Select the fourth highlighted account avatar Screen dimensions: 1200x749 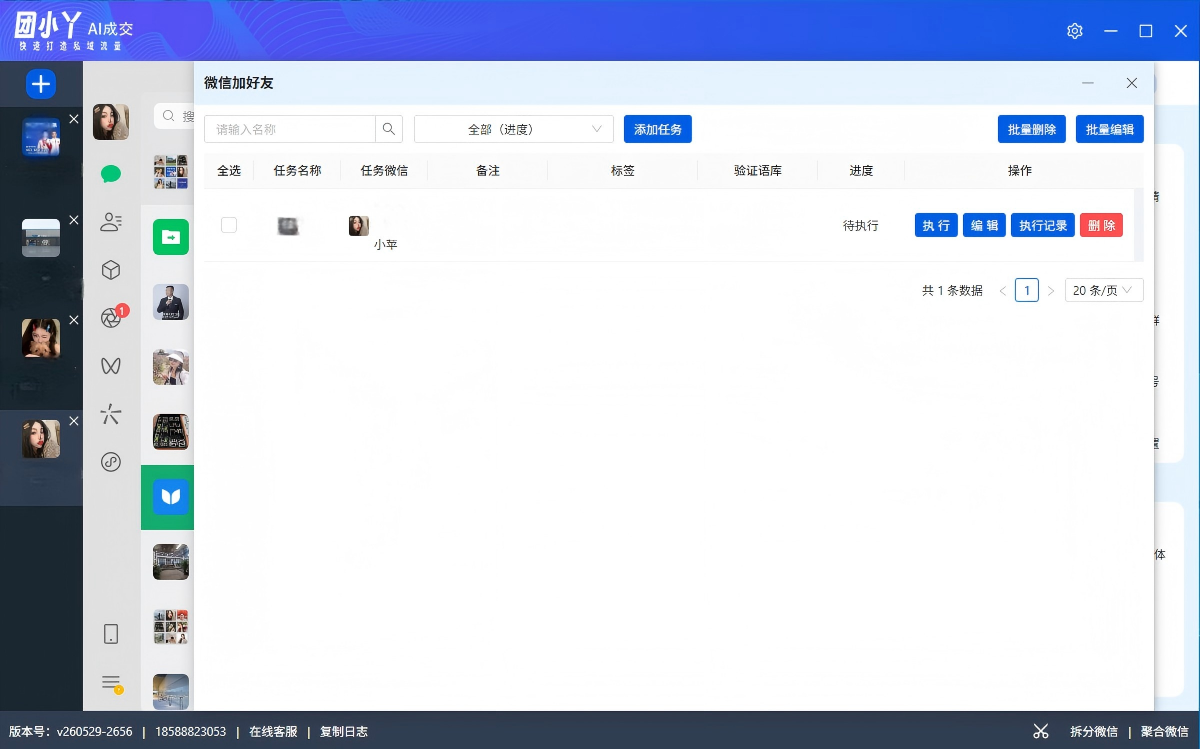41,439
